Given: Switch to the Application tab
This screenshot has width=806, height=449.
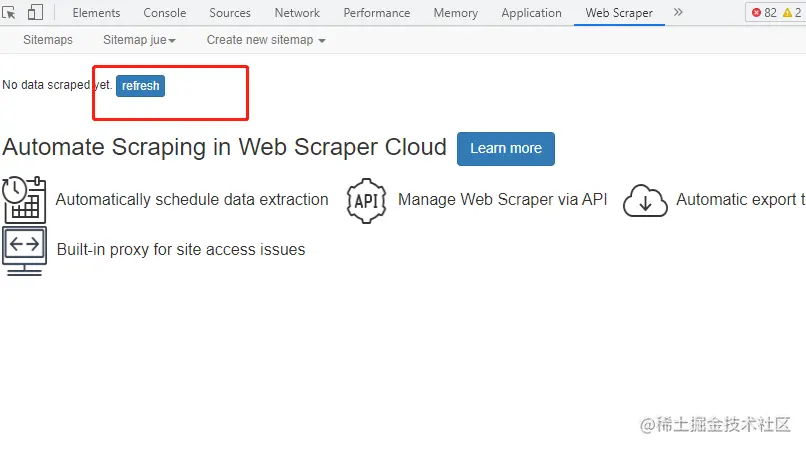Looking at the screenshot, I should pyautogui.click(x=532, y=13).
